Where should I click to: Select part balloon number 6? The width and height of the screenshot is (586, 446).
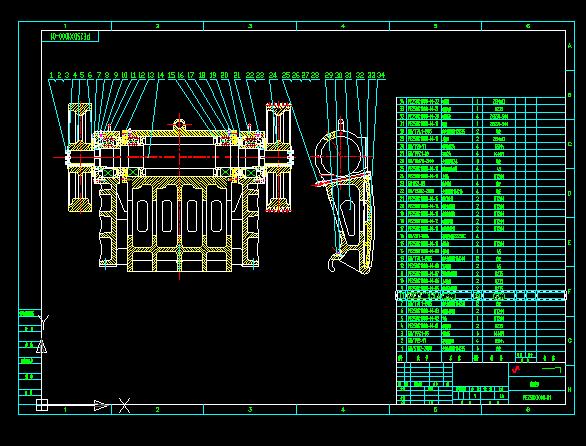90,75
